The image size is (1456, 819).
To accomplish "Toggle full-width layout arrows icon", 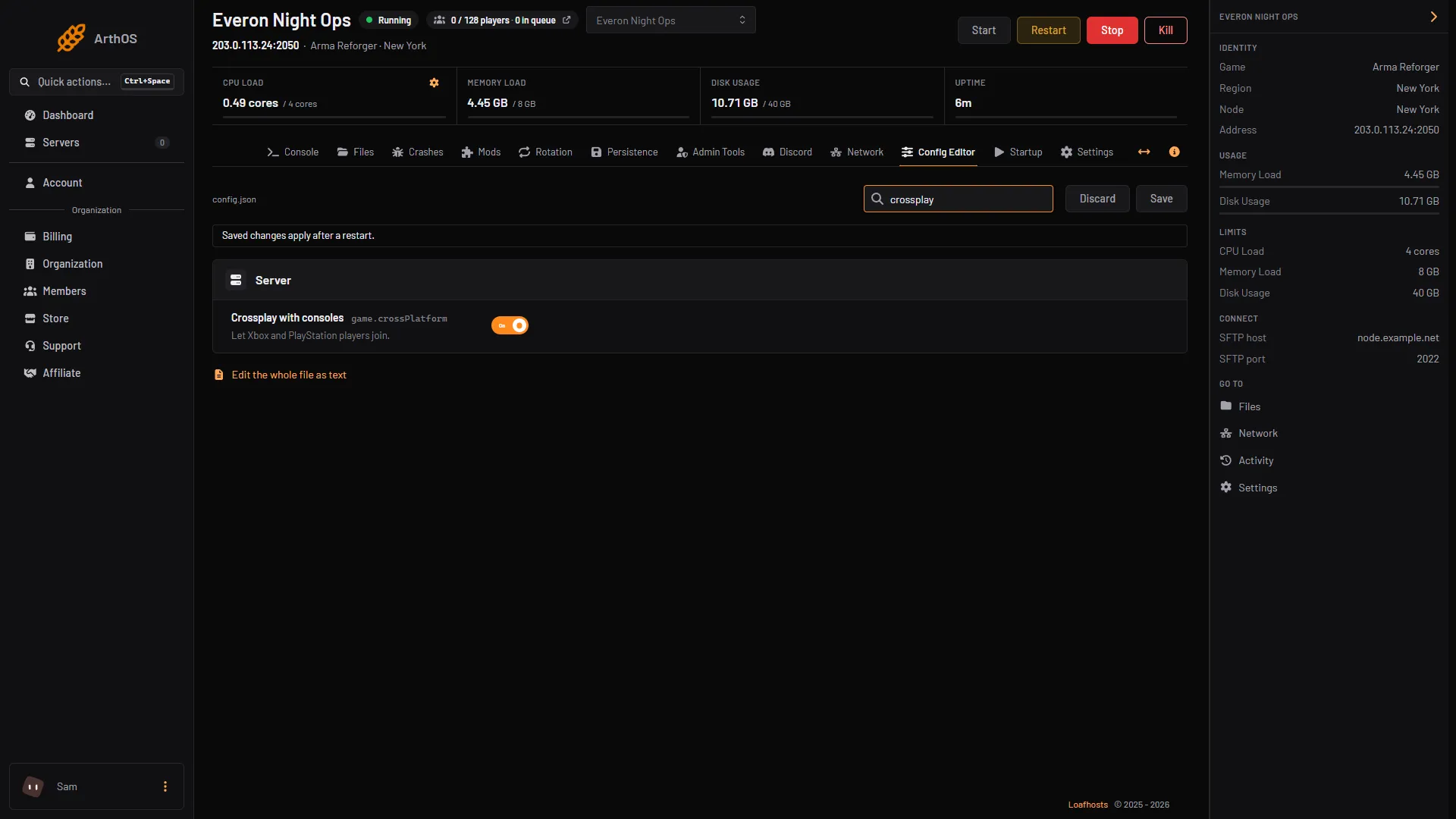I will 1144,152.
